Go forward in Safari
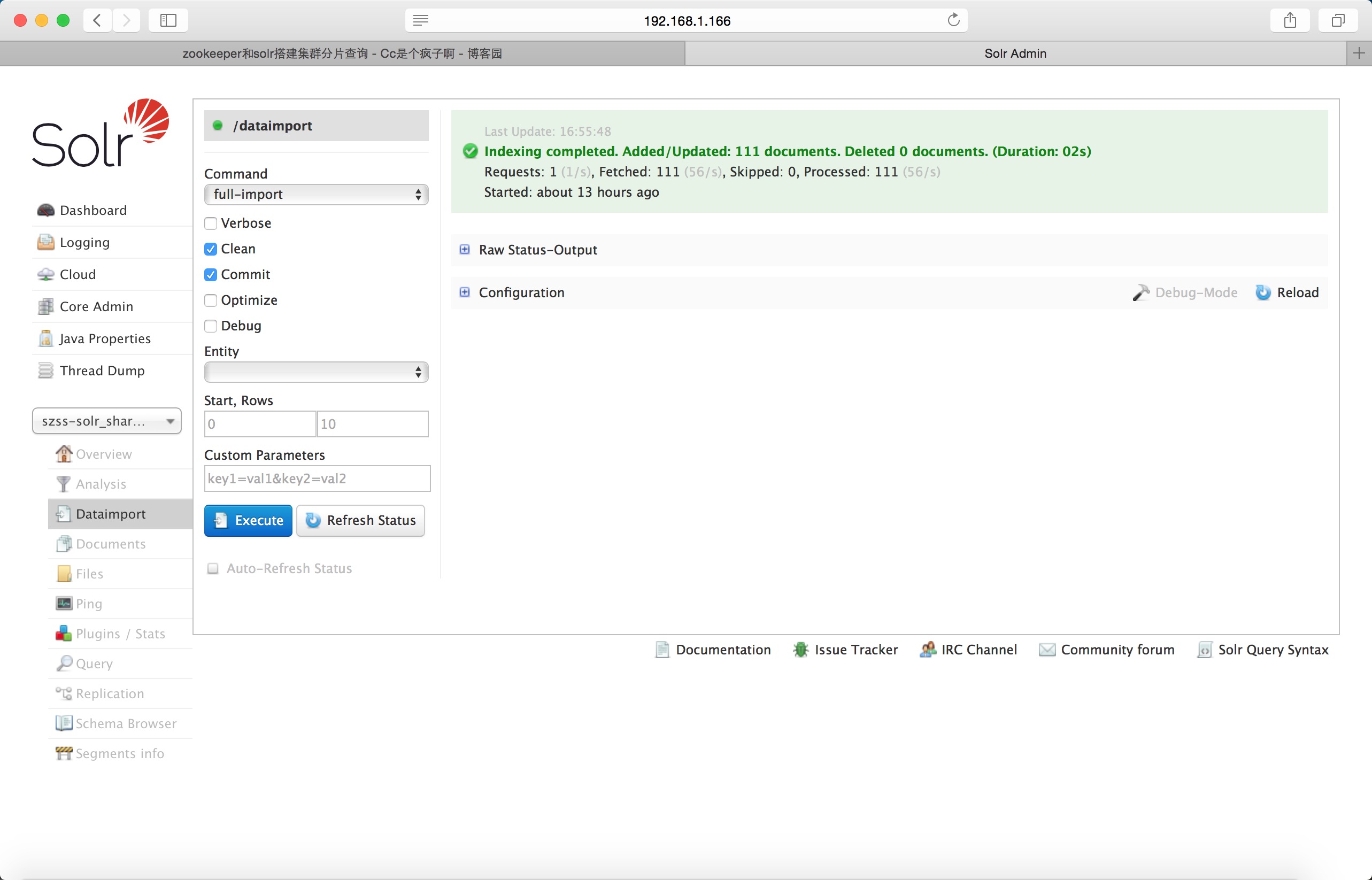 click(126, 20)
